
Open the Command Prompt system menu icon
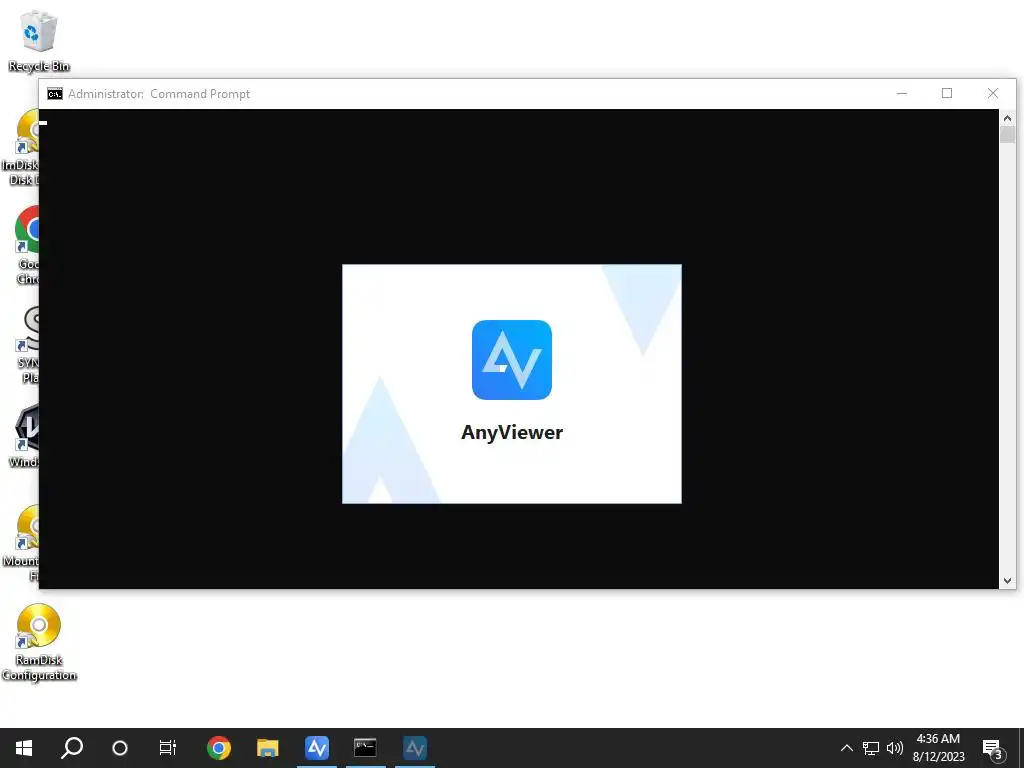[55, 94]
